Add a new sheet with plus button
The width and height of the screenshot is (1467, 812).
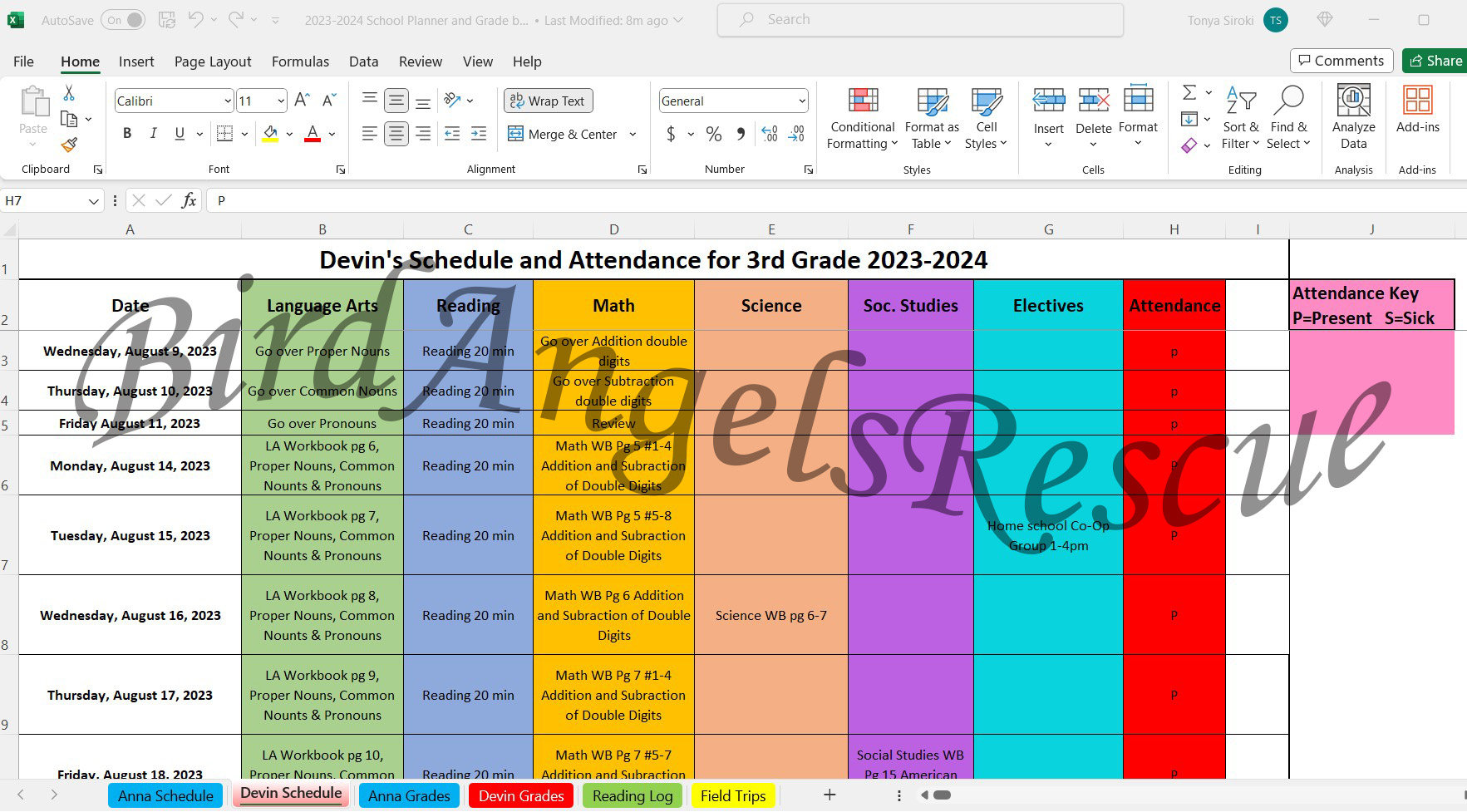829,795
